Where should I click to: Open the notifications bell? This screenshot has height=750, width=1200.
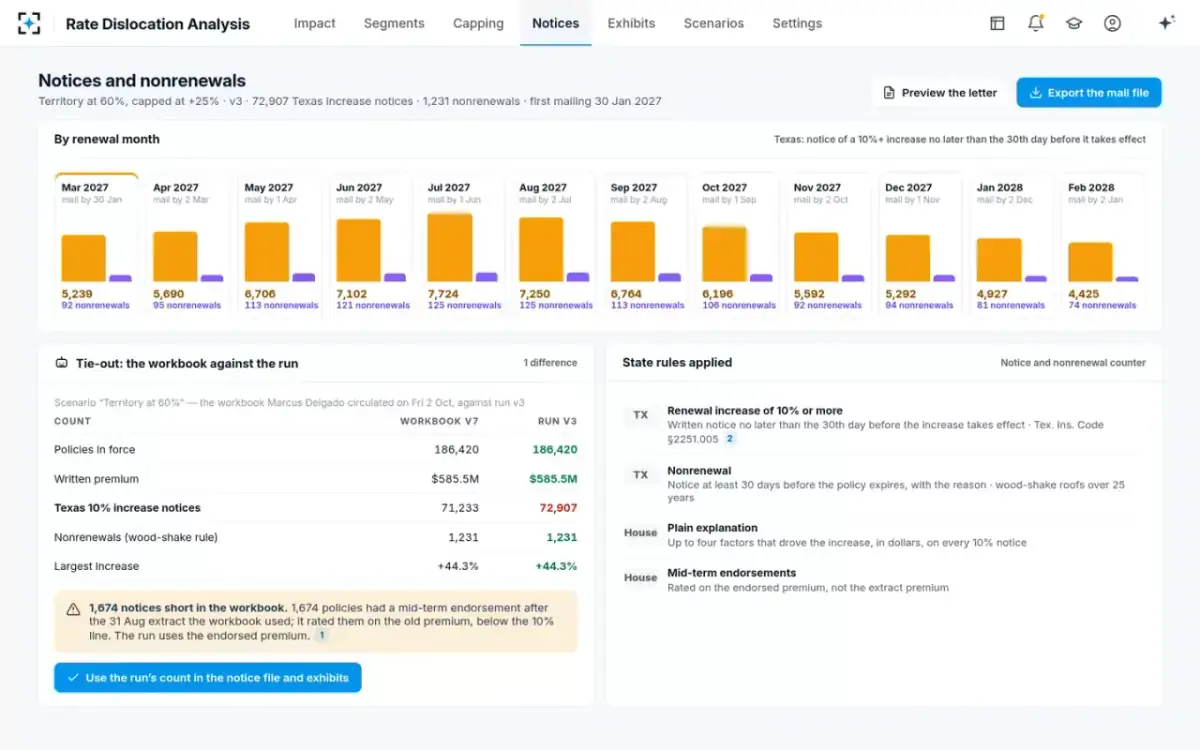point(1036,23)
